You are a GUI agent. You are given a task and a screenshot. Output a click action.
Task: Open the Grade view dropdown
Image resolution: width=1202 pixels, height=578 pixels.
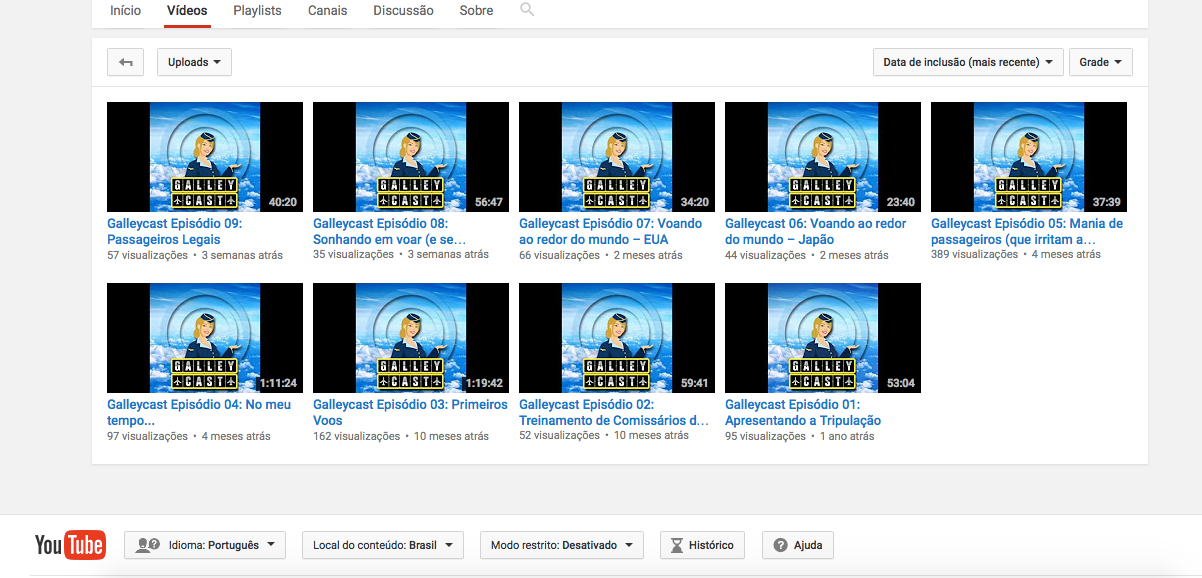pyautogui.click(x=1101, y=62)
